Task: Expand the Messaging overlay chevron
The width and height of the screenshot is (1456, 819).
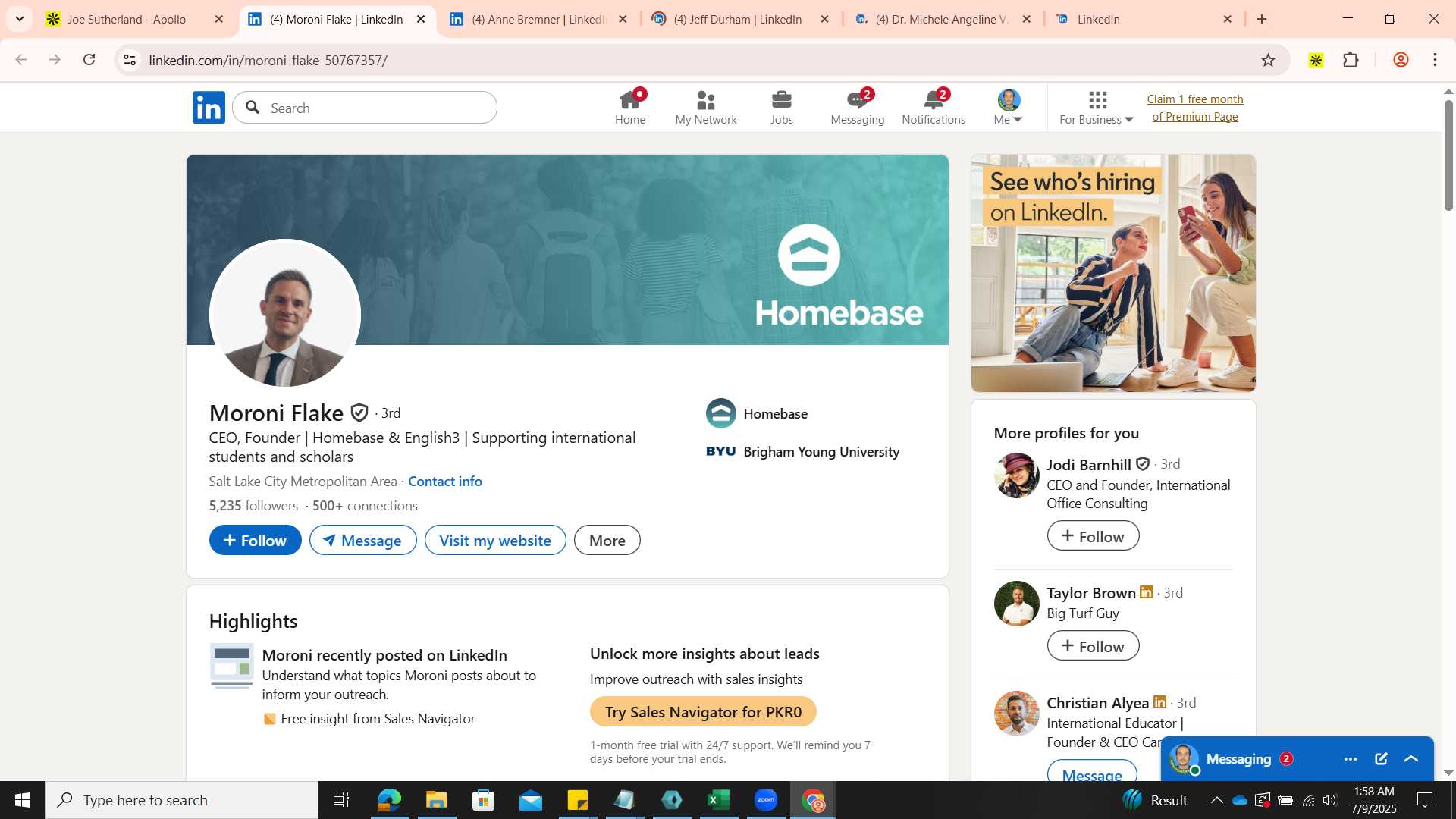Action: pos(1411,759)
